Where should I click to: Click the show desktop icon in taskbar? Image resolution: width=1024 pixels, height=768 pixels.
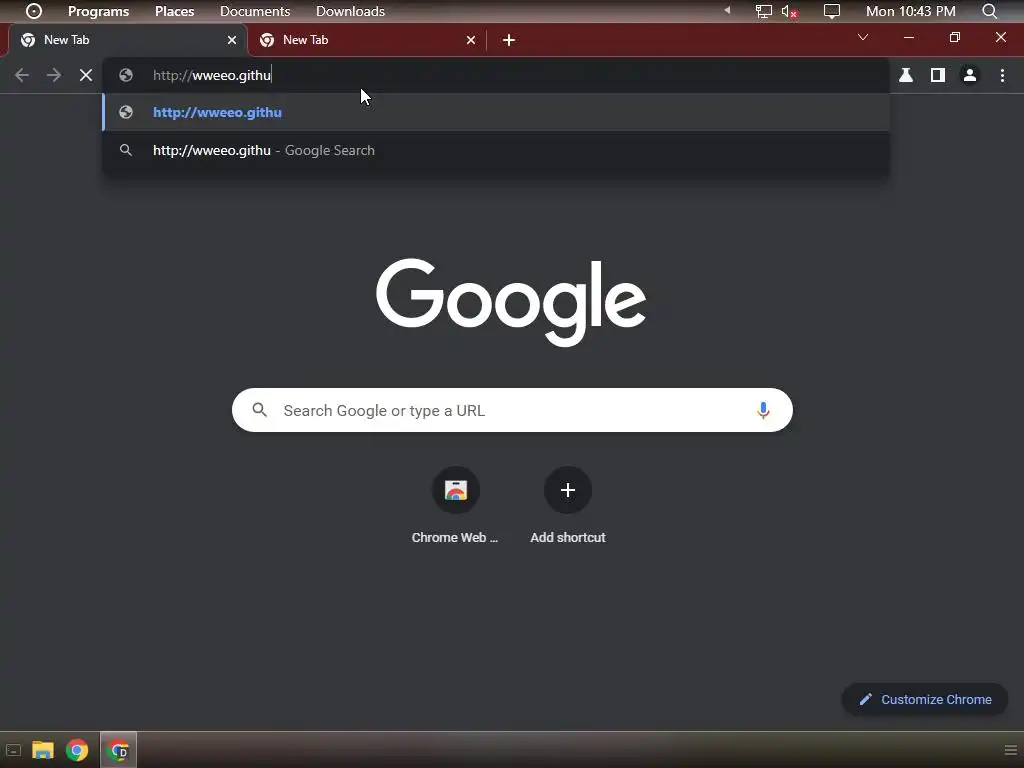click(13, 750)
